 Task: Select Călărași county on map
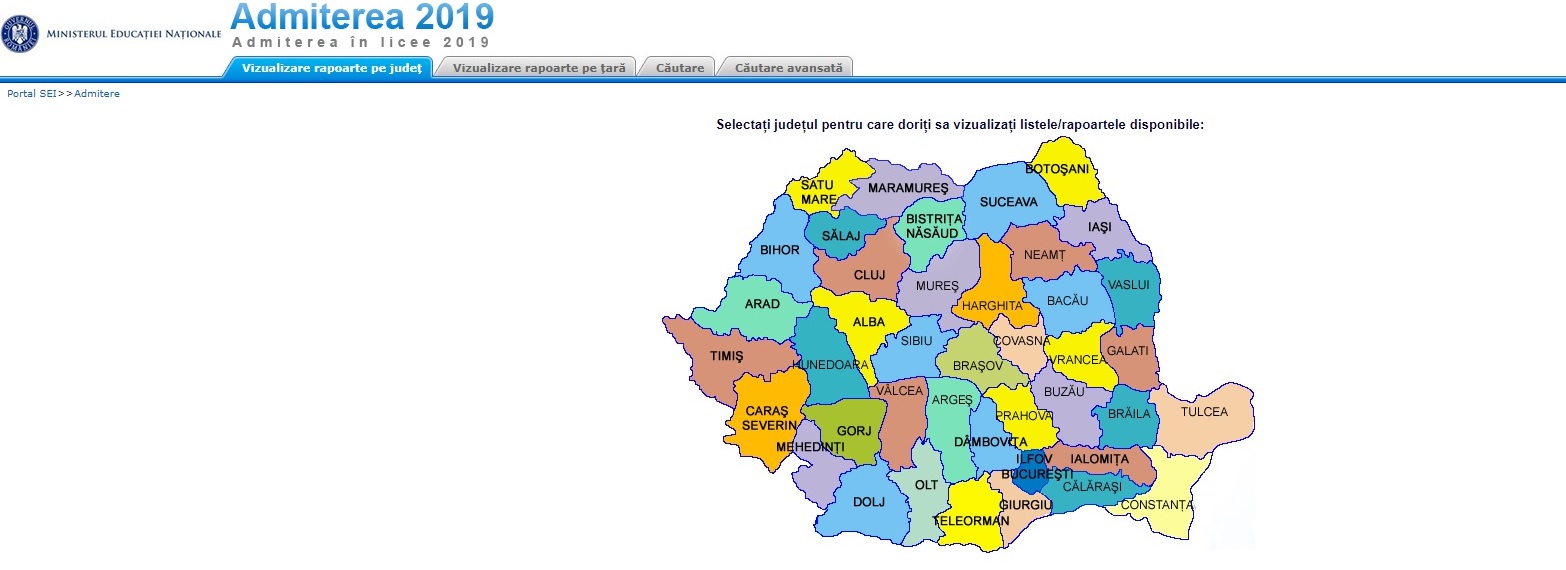[1093, 485]
